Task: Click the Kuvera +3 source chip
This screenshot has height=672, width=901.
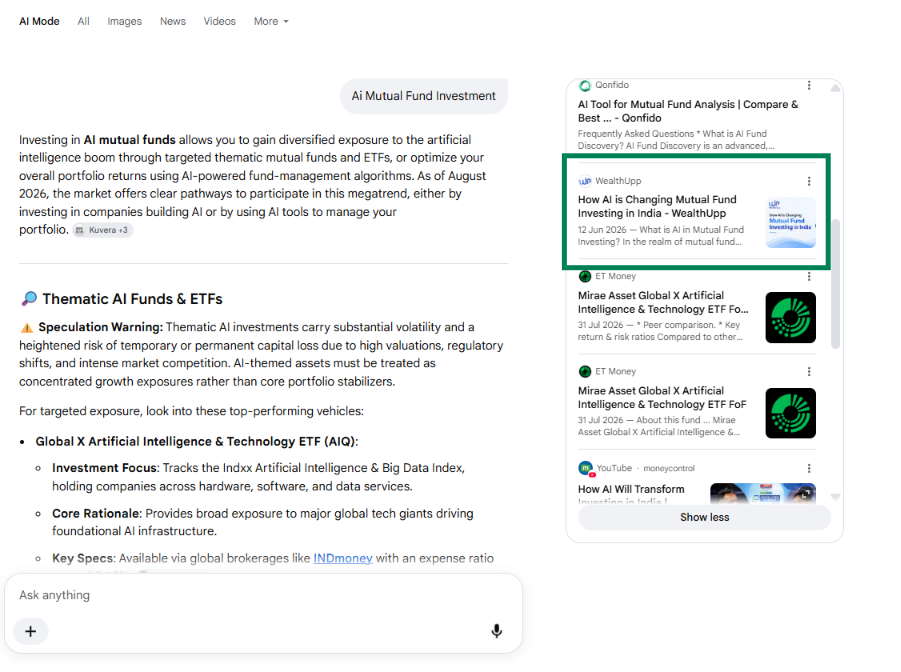Action: coord(103,230)
